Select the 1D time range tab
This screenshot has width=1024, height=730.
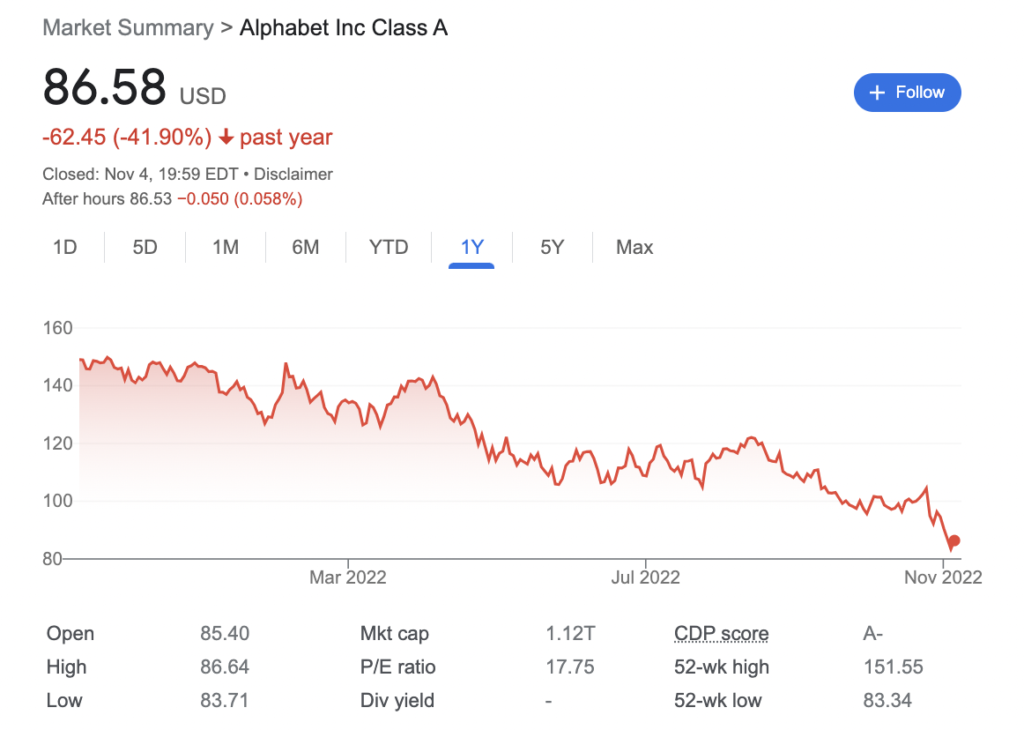point(65,247)
